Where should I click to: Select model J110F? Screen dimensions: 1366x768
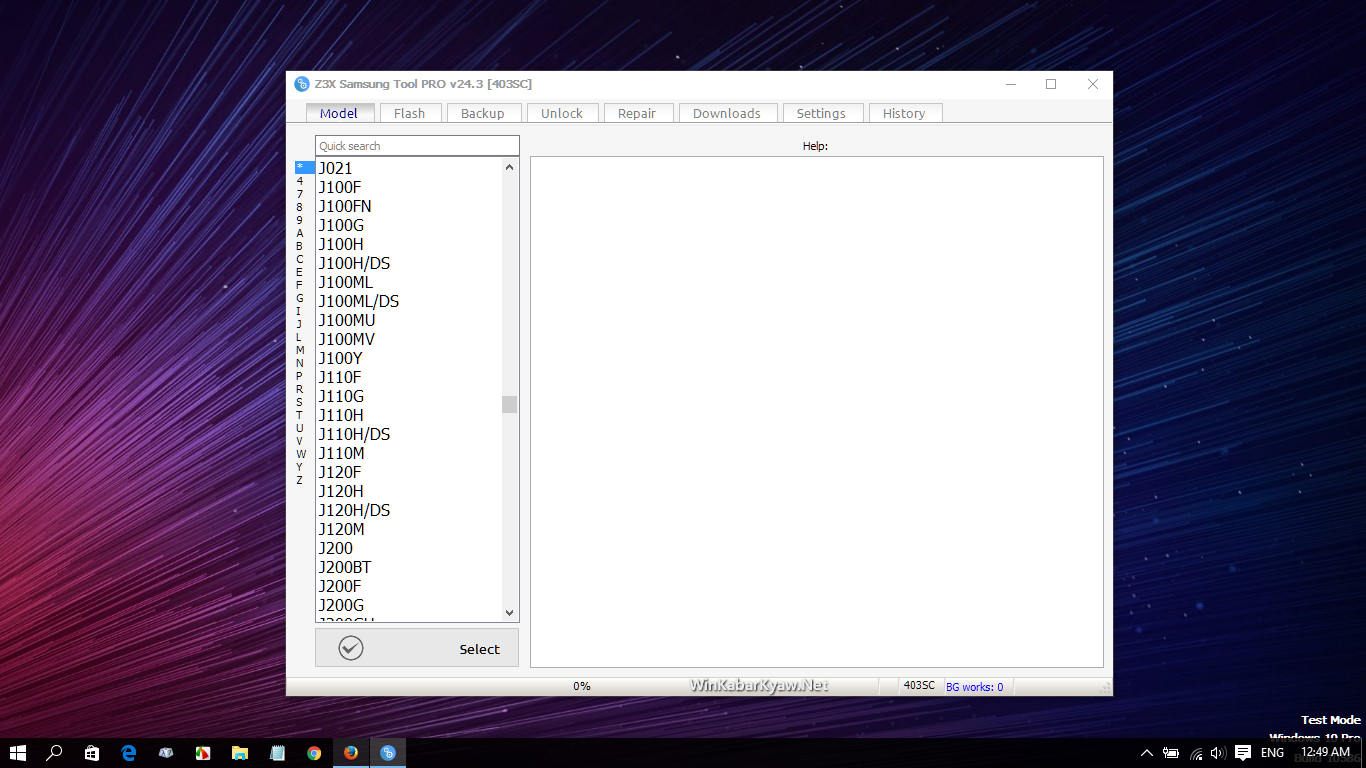click(340, 377)
